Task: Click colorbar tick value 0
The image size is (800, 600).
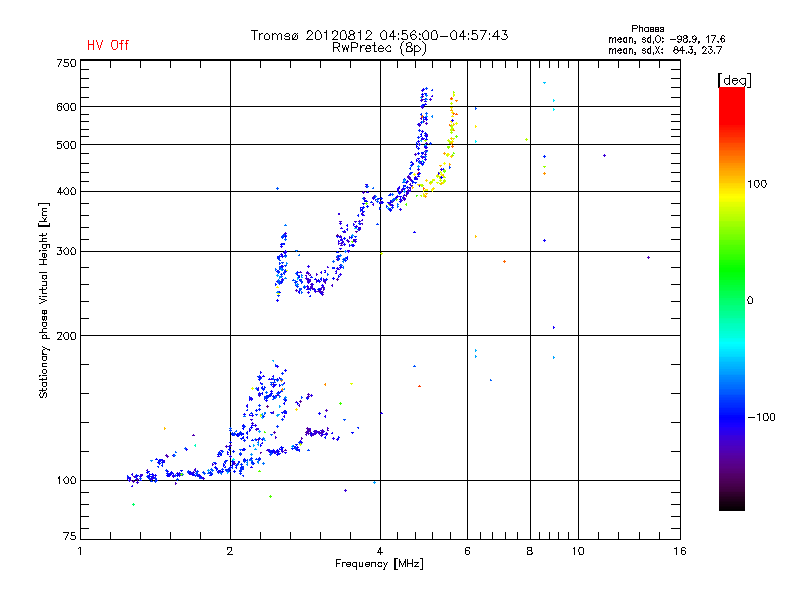Action: (750, 301)
